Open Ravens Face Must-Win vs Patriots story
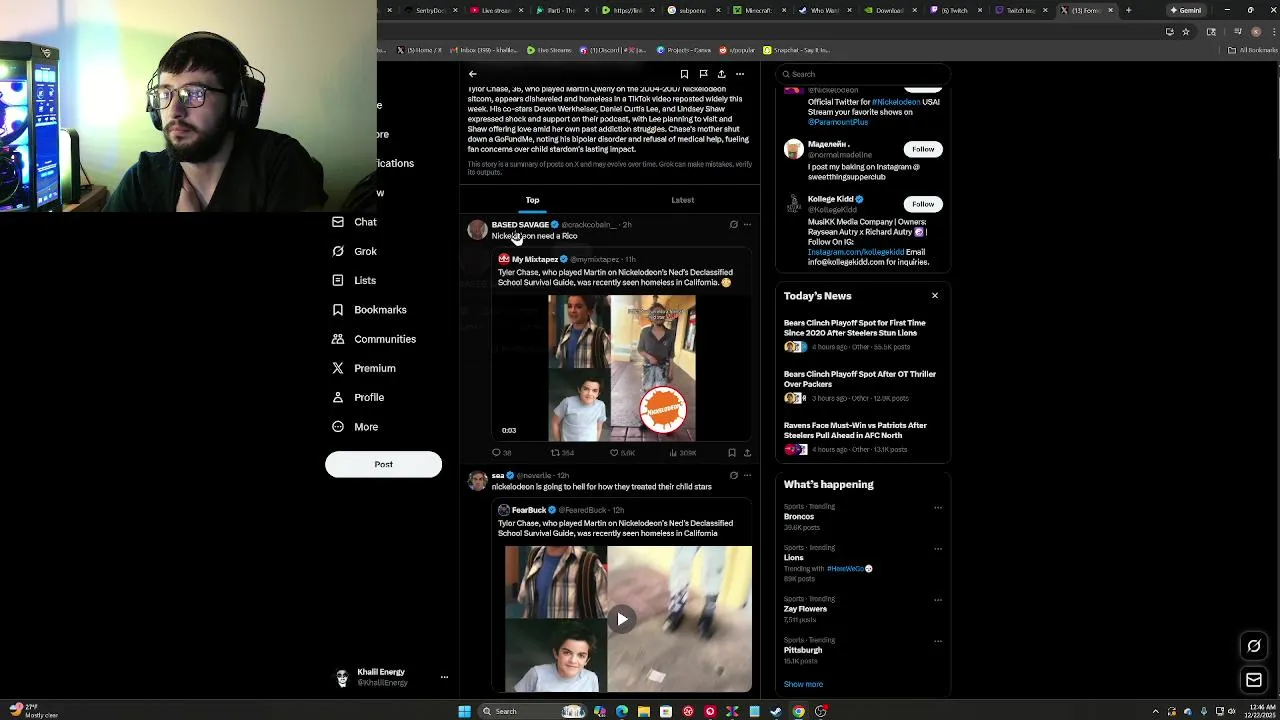Image resolution: width=1280 pixels, height=720 pixels. [x=855, y=430]
